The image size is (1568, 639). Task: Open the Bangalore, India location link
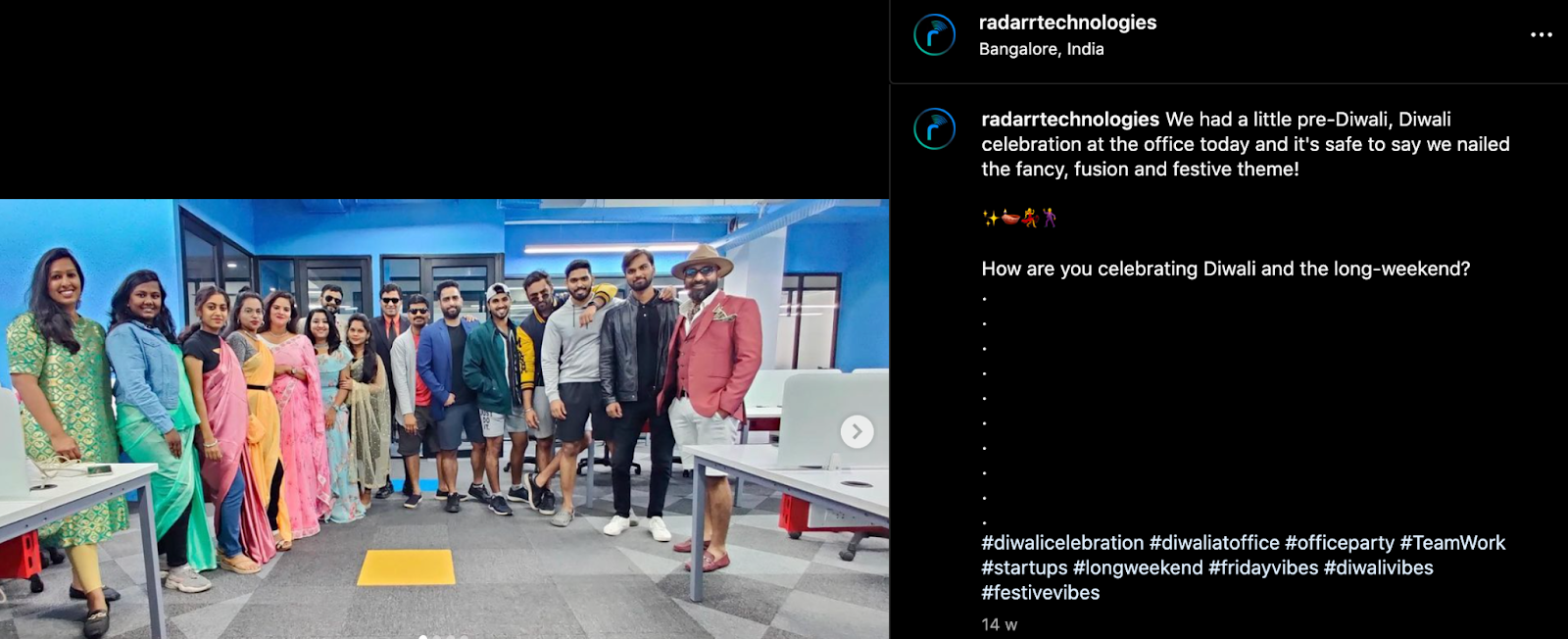[x=1041, y=49]
